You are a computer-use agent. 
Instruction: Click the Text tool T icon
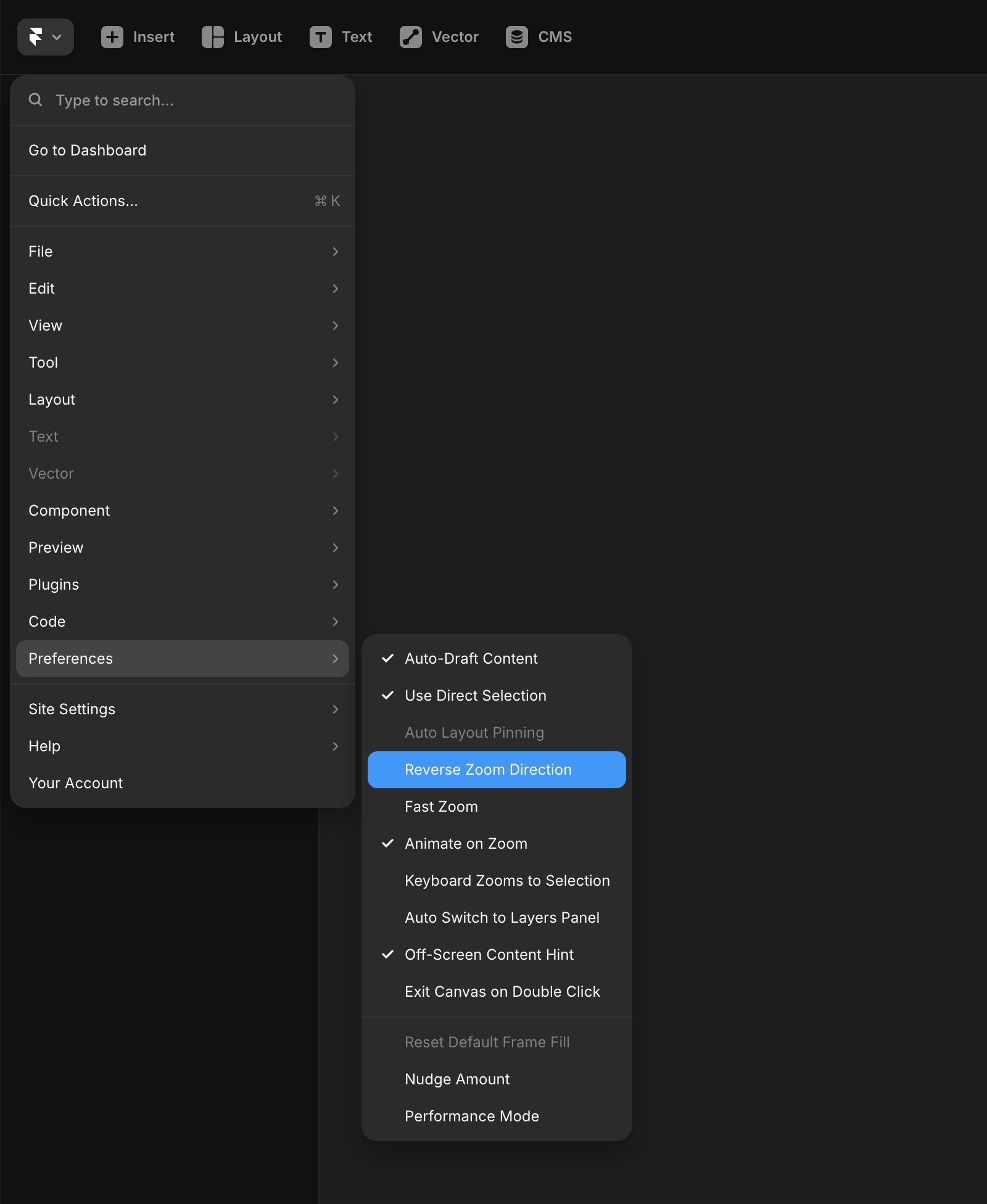coord(321,37)
